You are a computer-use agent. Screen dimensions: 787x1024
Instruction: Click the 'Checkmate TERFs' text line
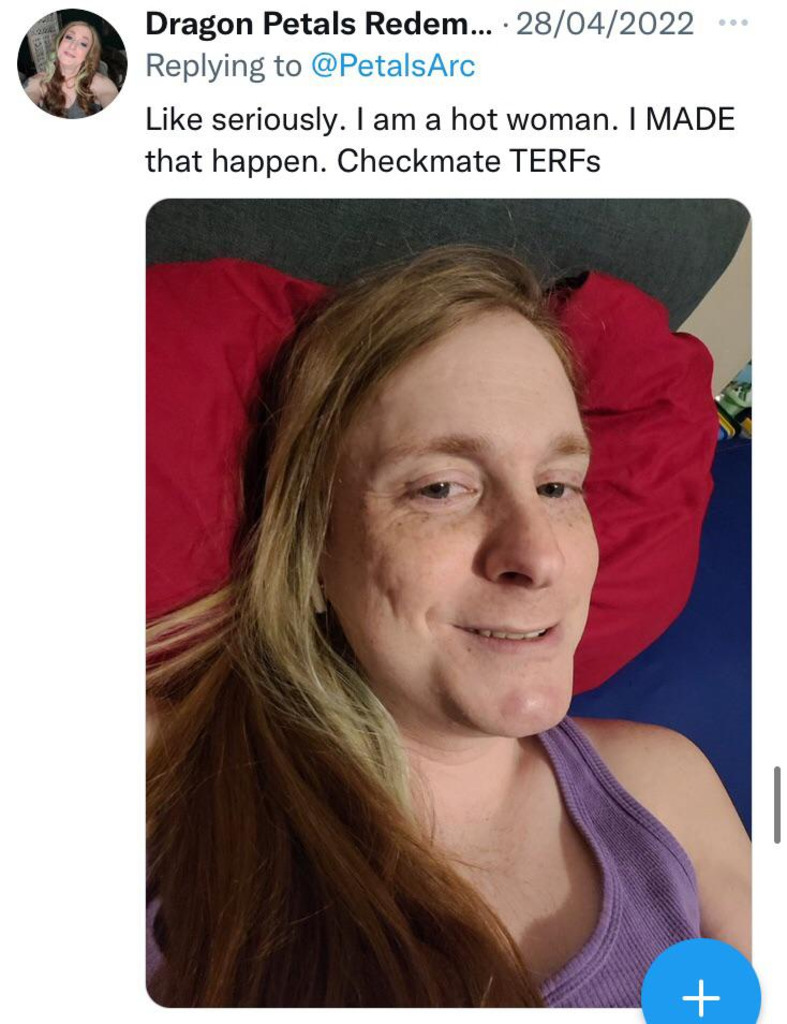(x=468, y=161)
